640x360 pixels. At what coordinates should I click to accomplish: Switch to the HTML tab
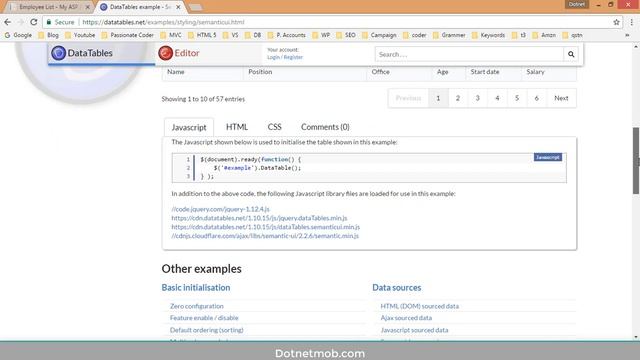237,127
